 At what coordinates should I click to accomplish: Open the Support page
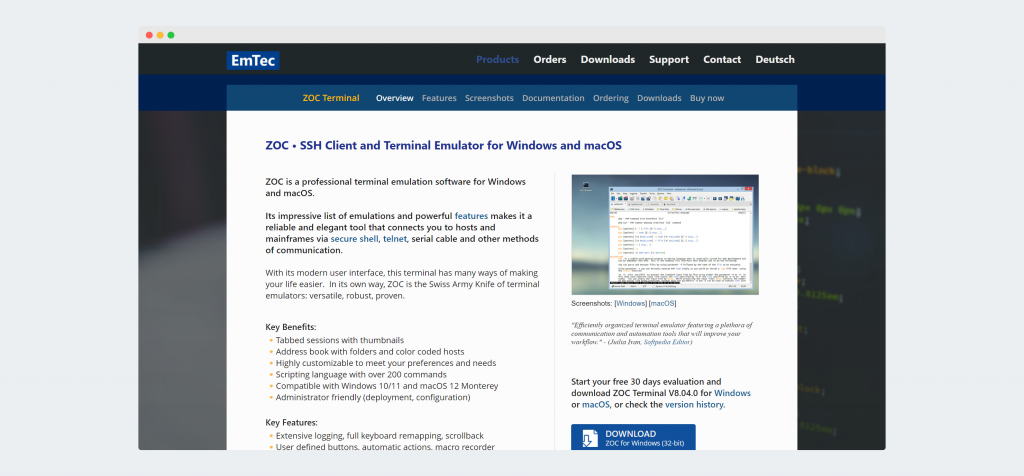pyautogui.click(x=669, y=59)
